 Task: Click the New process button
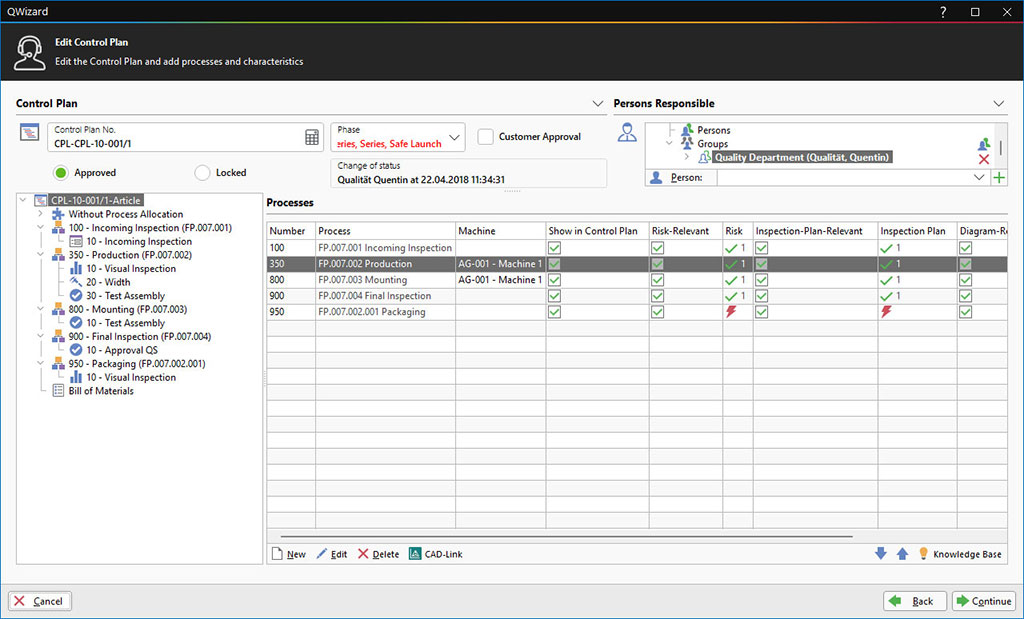tap(289, 554)
